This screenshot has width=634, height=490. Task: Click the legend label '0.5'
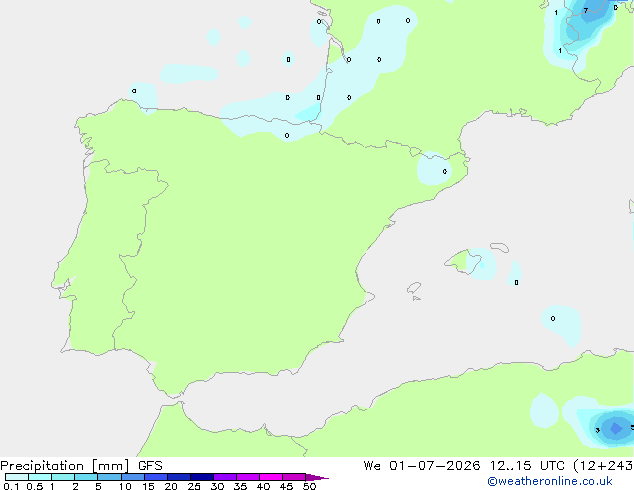(34, 486)
